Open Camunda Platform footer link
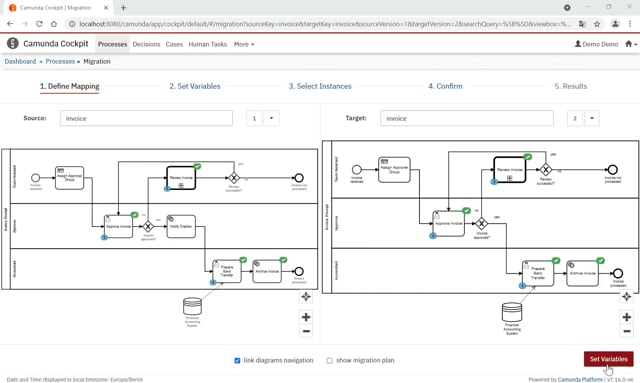Image resolution: width=640 pixels, height=383 pixels. coord(580,379)
